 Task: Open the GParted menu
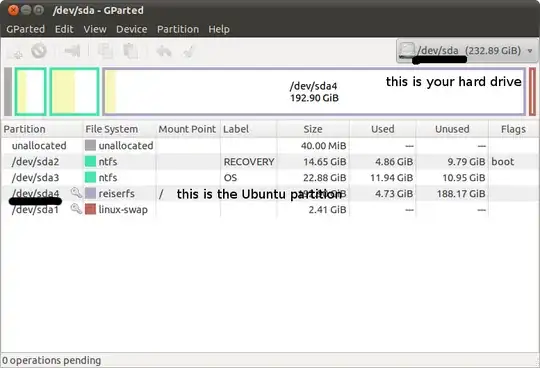[x=25, y=29]
